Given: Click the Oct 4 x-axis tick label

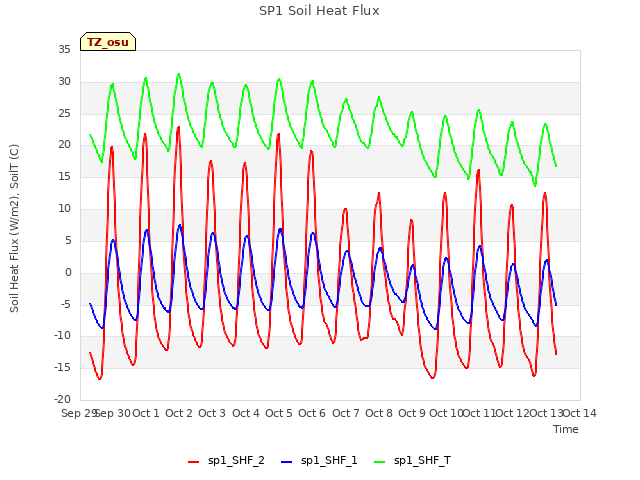Looking at the screenshot, I should 246,413.
